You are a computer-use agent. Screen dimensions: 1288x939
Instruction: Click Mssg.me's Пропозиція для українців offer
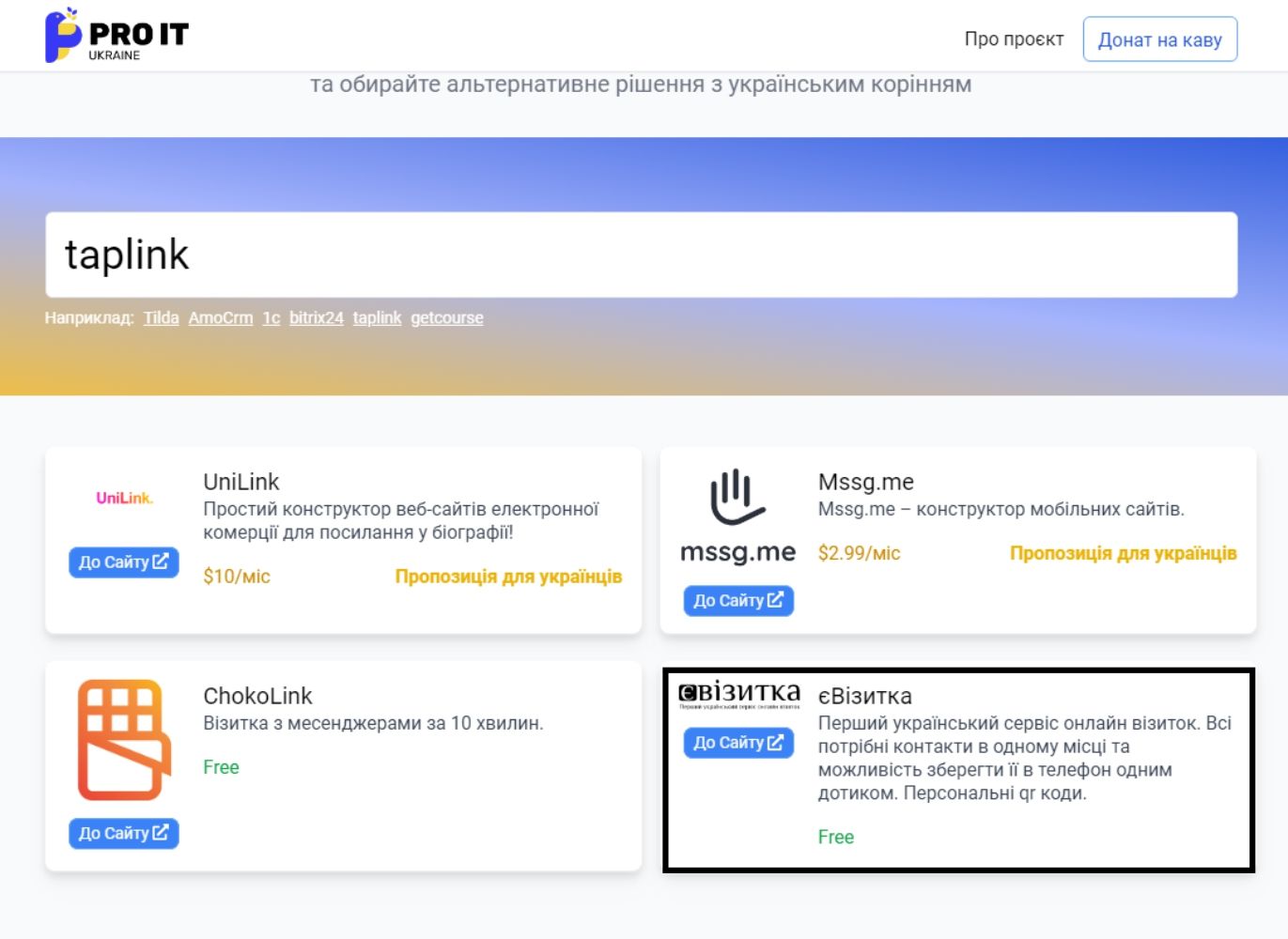click(x=1123, y=554)
